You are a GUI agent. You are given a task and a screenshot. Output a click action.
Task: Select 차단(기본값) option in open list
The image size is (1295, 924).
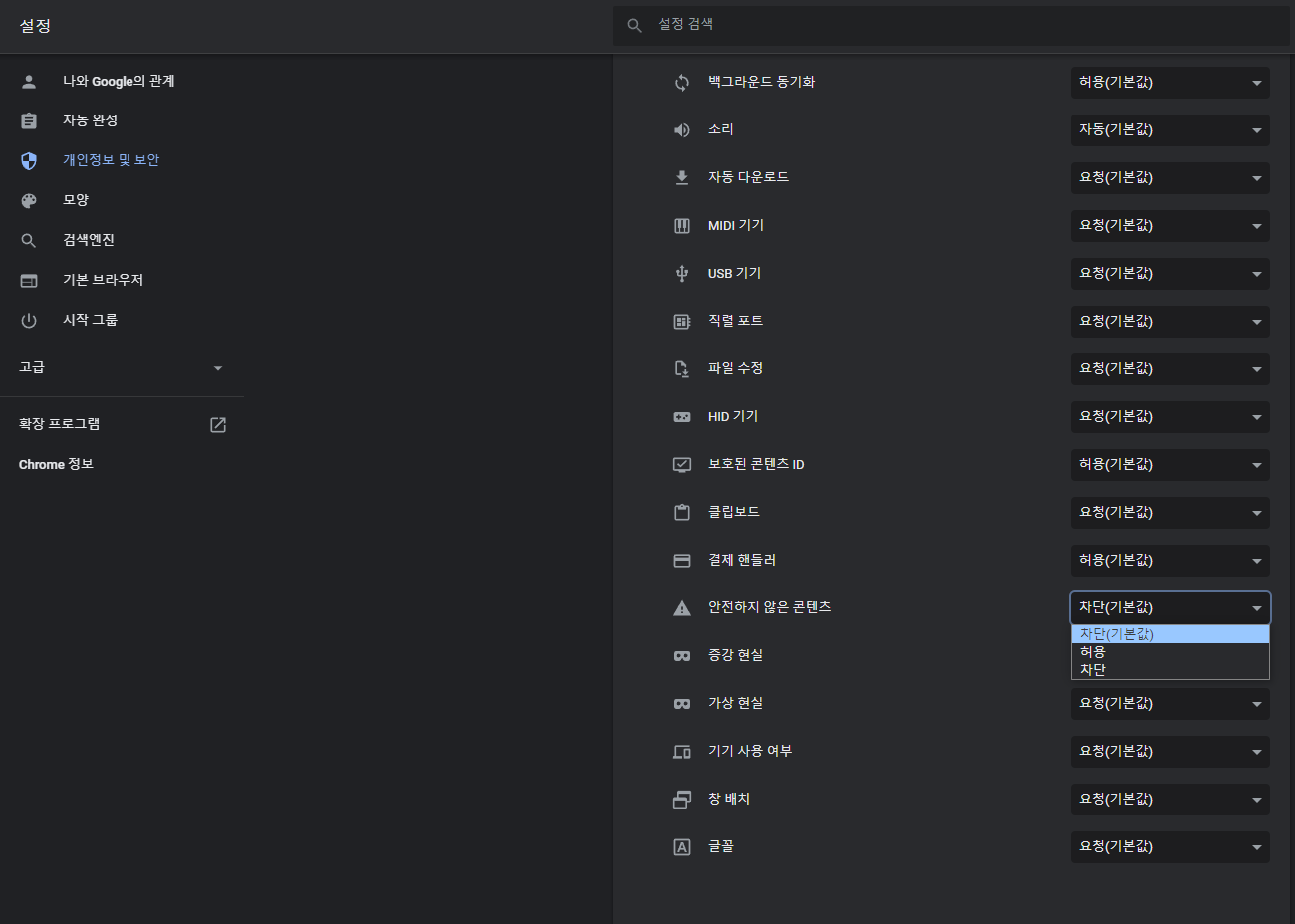coord(1170,634)
